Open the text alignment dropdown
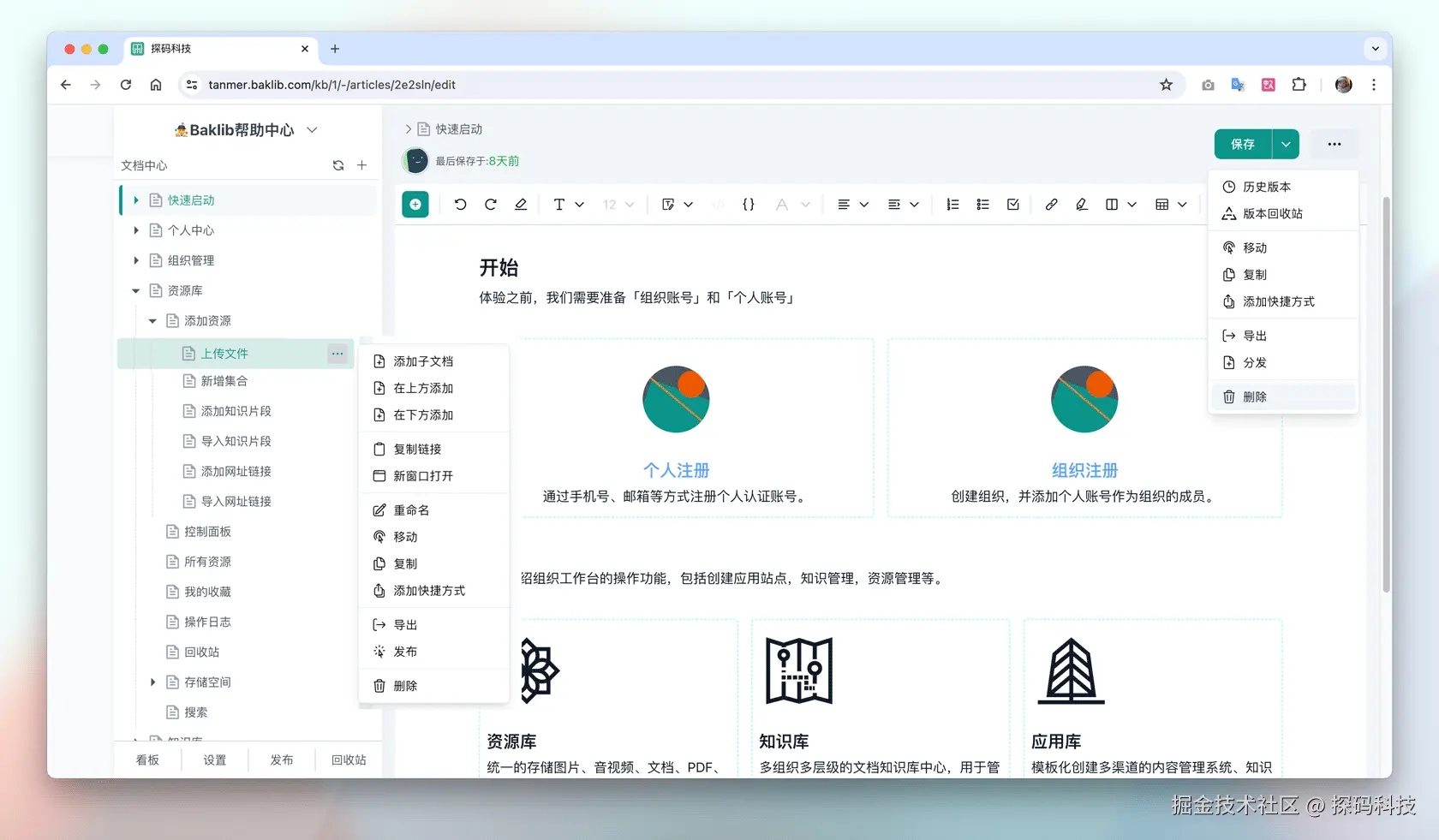The width and height of the screenshot is (1439, 840). tap(852, 205)
